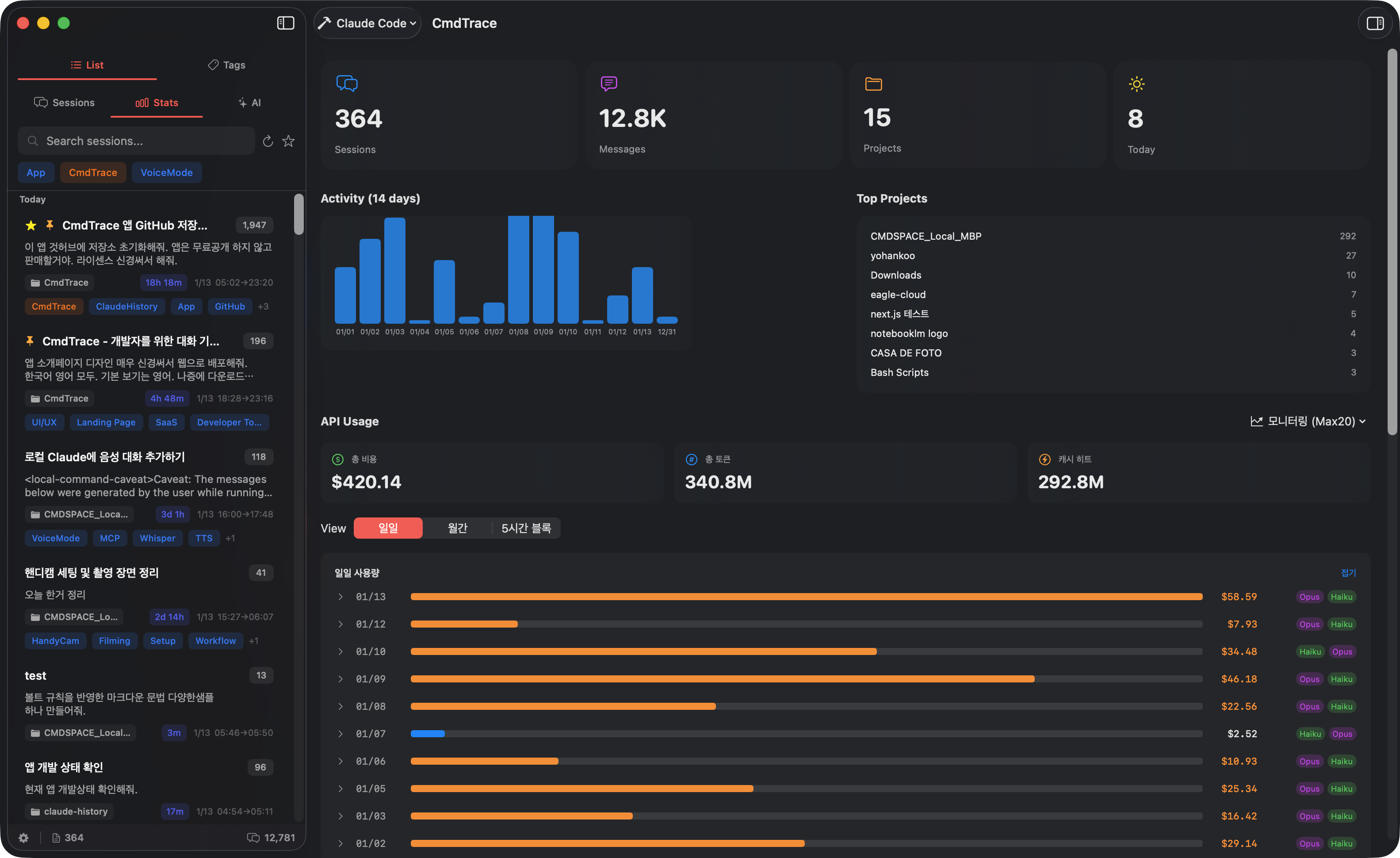Unpin the CmdTrace 앱 GitHub session
This screenshot has width=1400, height=858.
pyautogui.click(x=50, y=225)
